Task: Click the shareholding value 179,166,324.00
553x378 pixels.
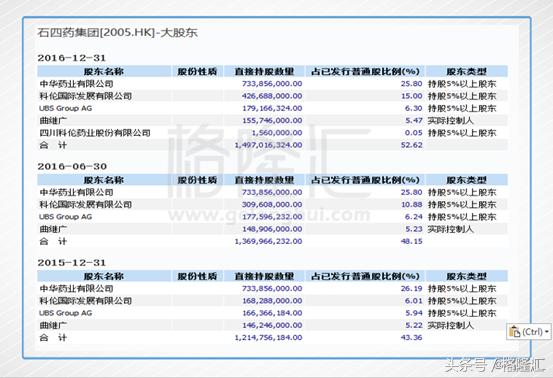Action: pyautogui.click(x=272, y=108)
